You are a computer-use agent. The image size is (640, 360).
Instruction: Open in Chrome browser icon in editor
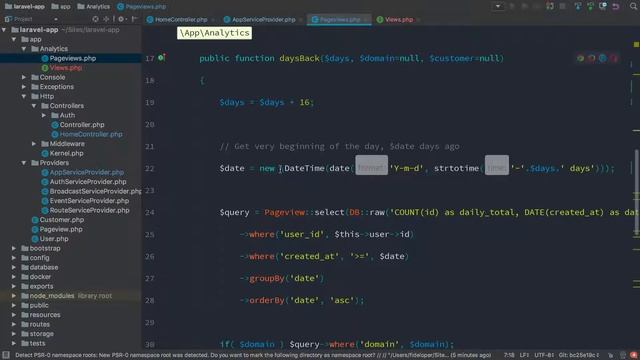[x=580, y=58]
